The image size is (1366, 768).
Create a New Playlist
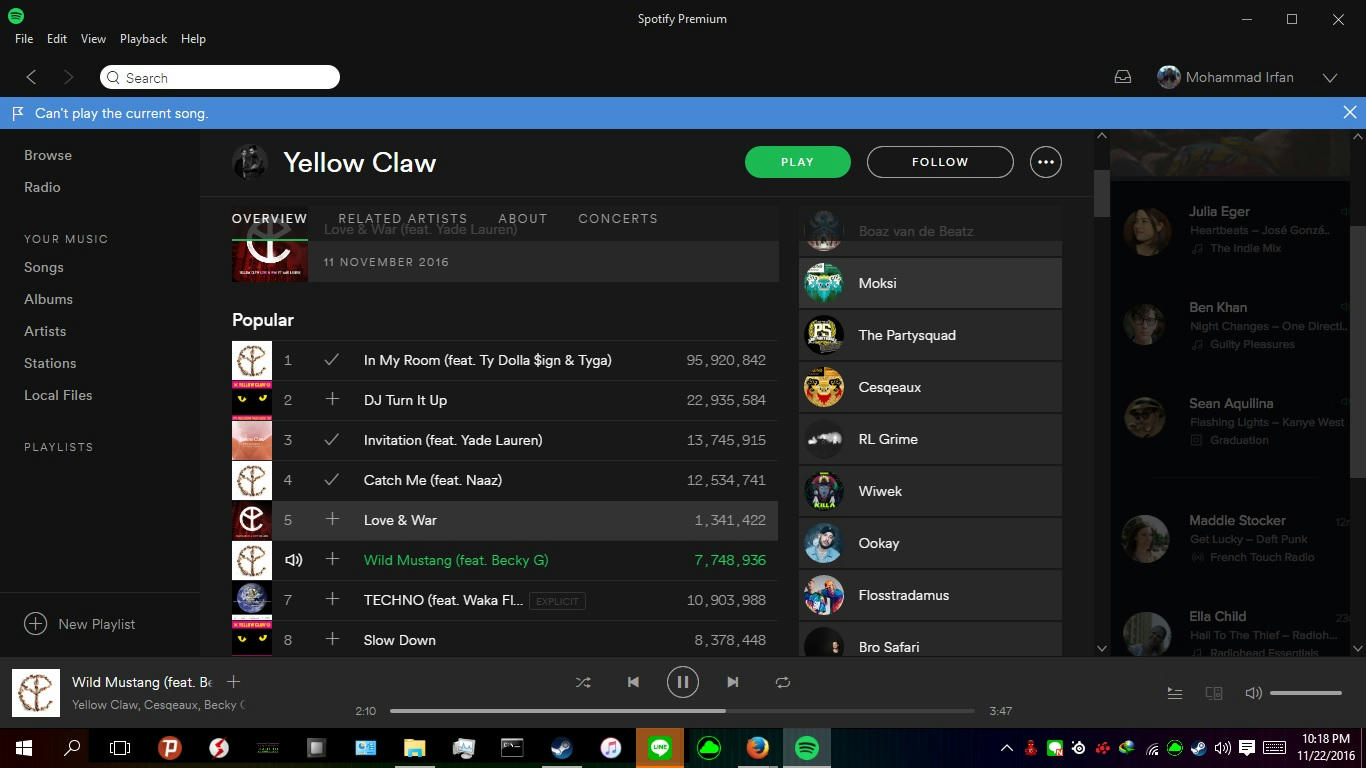[80, 624]
